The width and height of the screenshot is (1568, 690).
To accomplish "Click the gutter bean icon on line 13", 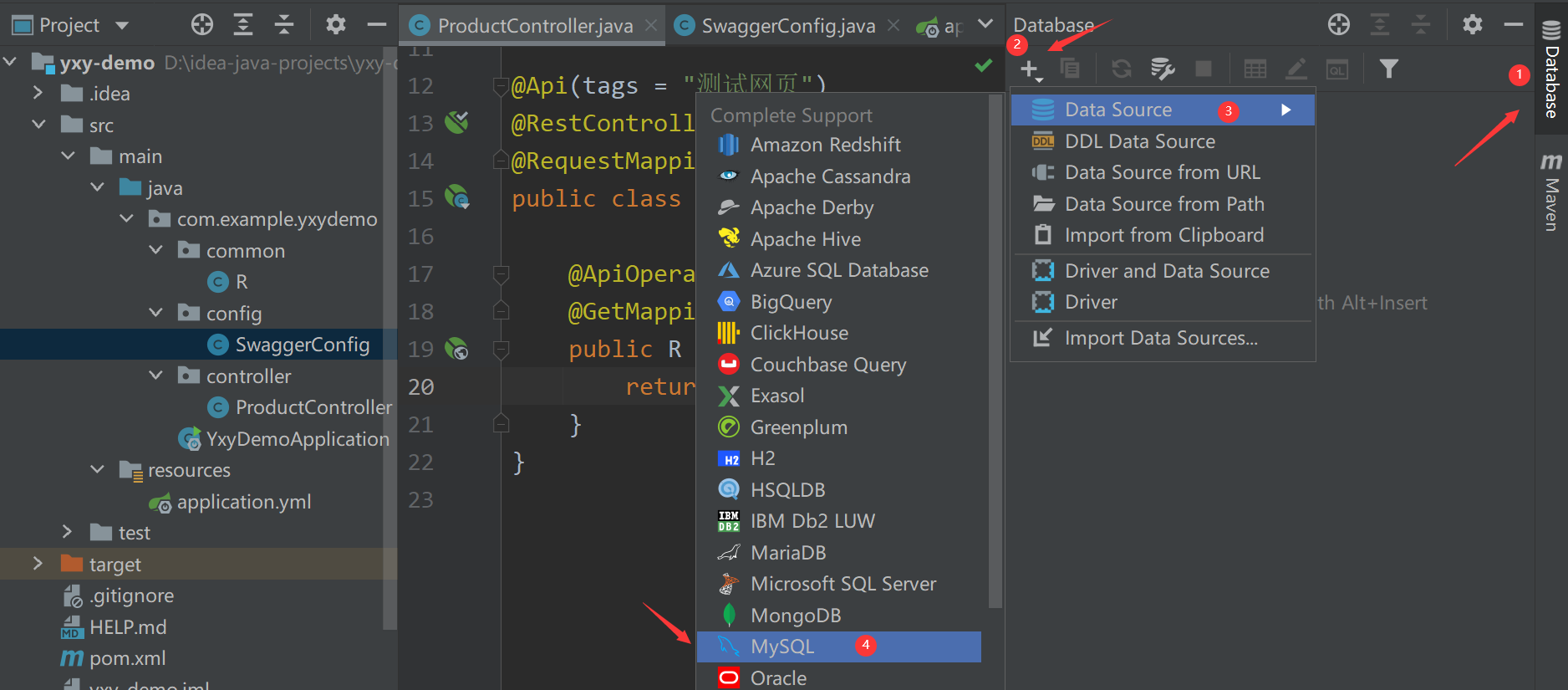I will (x=456, y=123).
